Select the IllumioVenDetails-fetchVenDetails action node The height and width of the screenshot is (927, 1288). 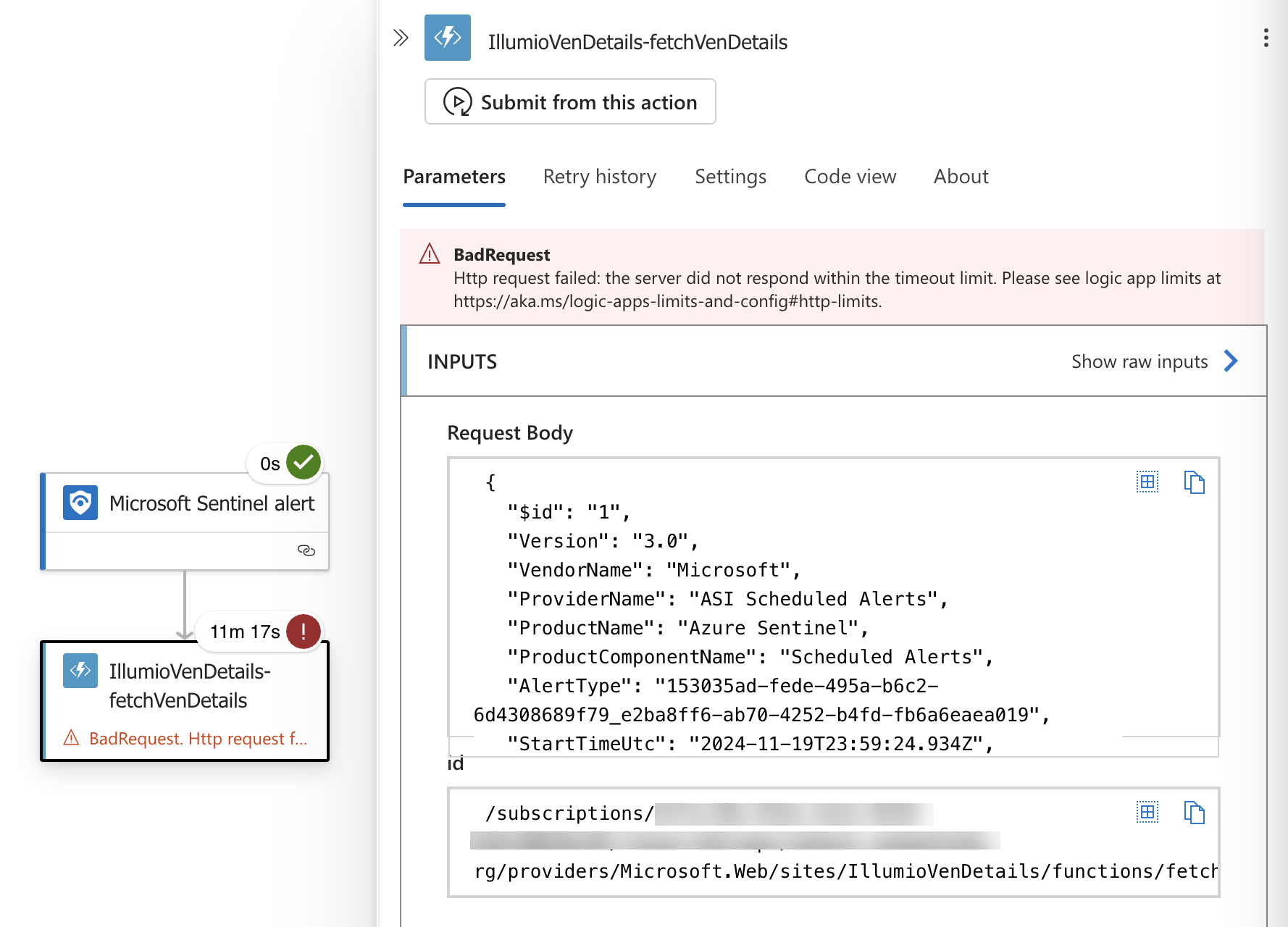[185, 701]
